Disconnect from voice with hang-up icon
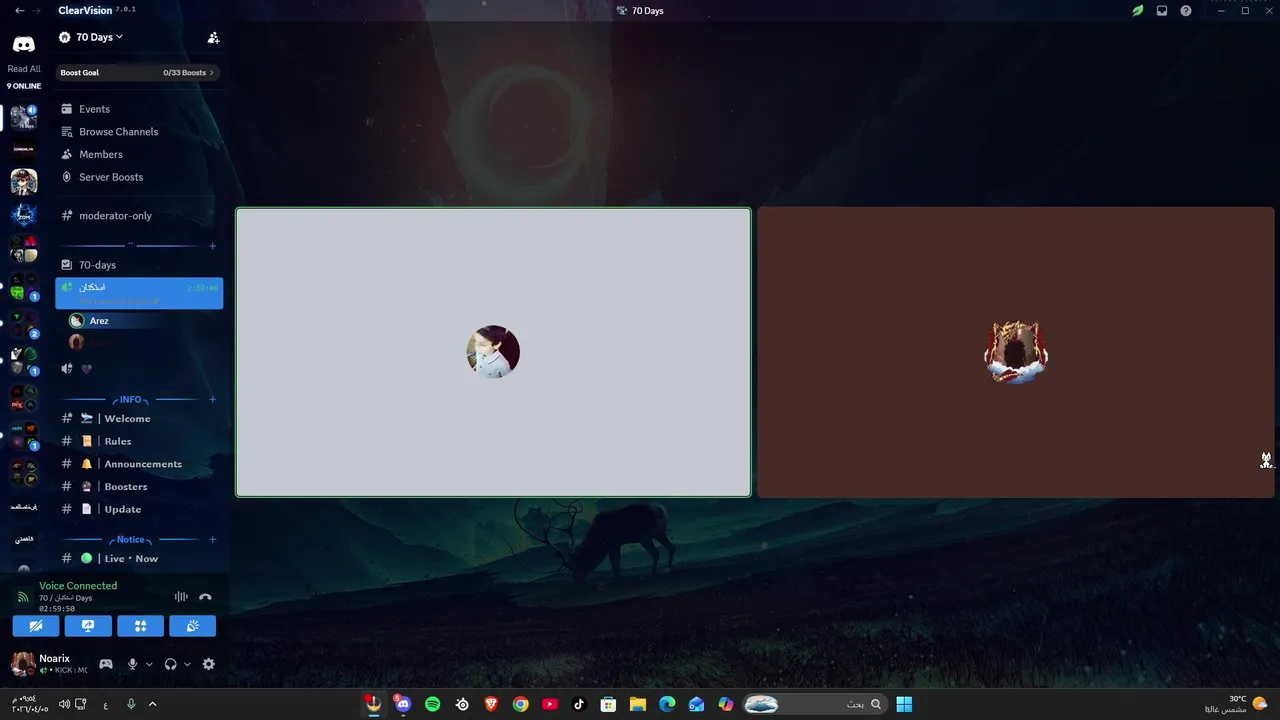 [205, 597]
